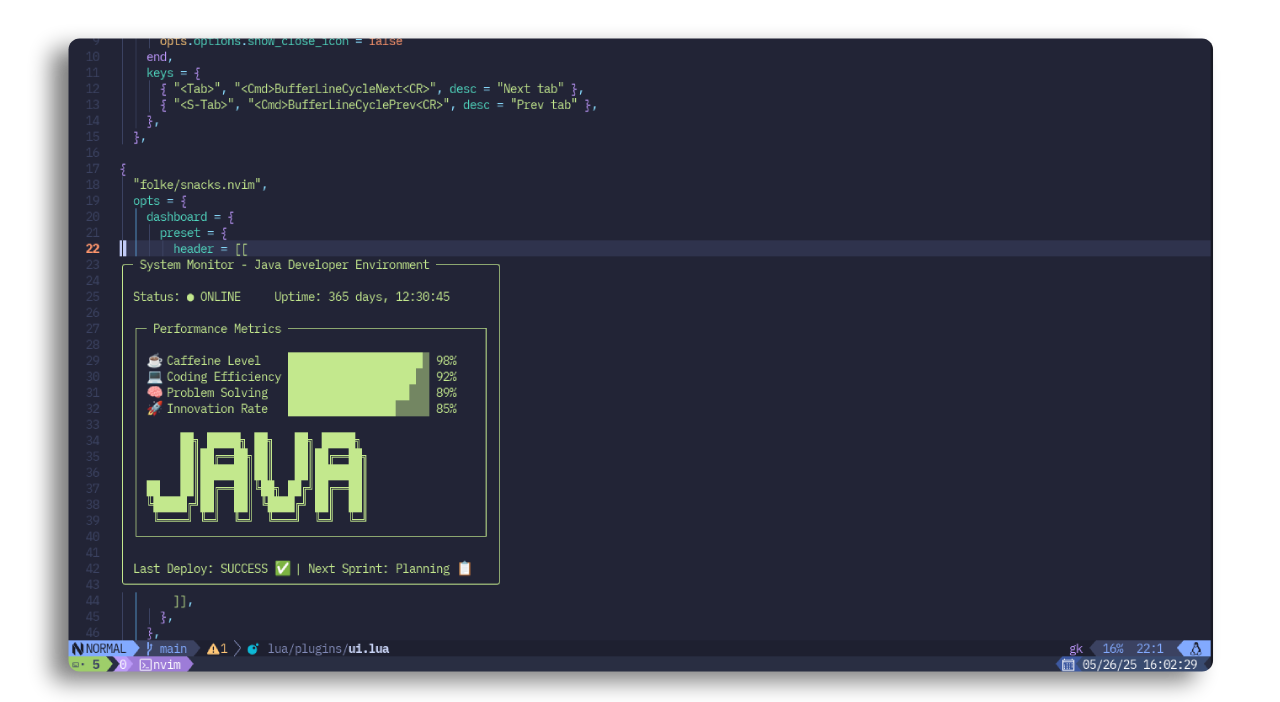The width and height of the screenshot is (1280, 702).
Task: Click the Last Deploy: SUCCESS text
Action: pyautogui.click(x=200, y=569)
